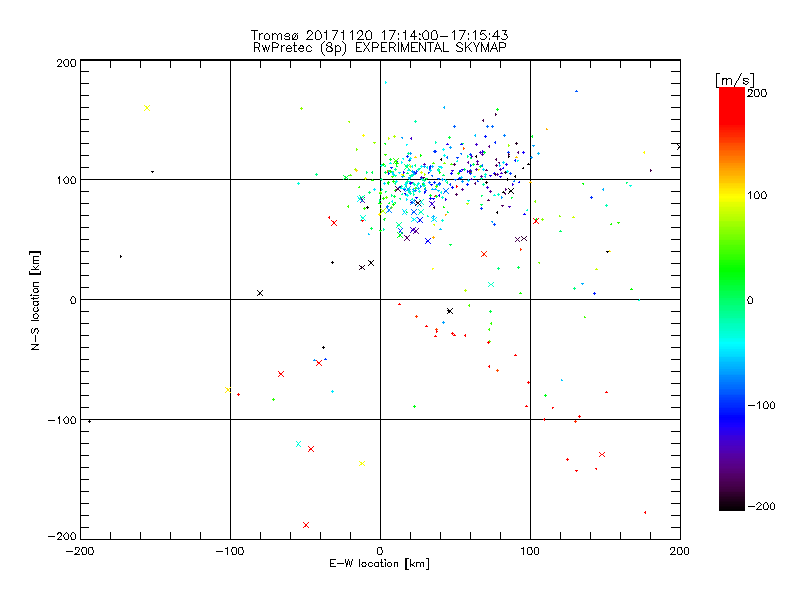The image size is (800, 600).
Task: Click the 200 tick label on the N-S axis
Action: pyautogui.click(x=66, y=63)
